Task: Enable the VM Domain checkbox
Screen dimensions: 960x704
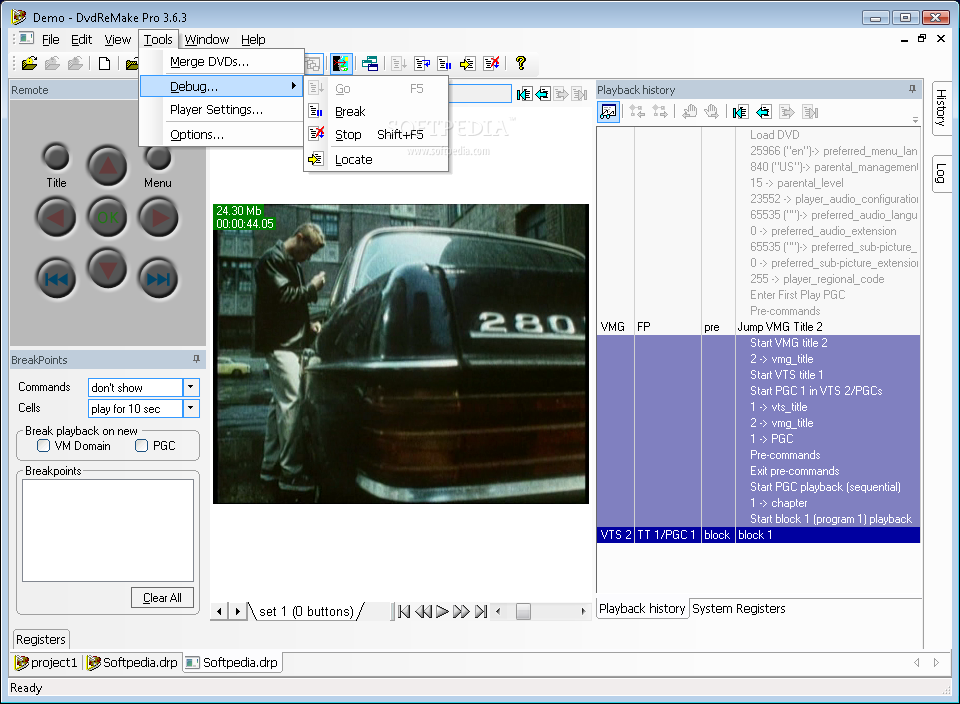Action: (x=43, y=446)
